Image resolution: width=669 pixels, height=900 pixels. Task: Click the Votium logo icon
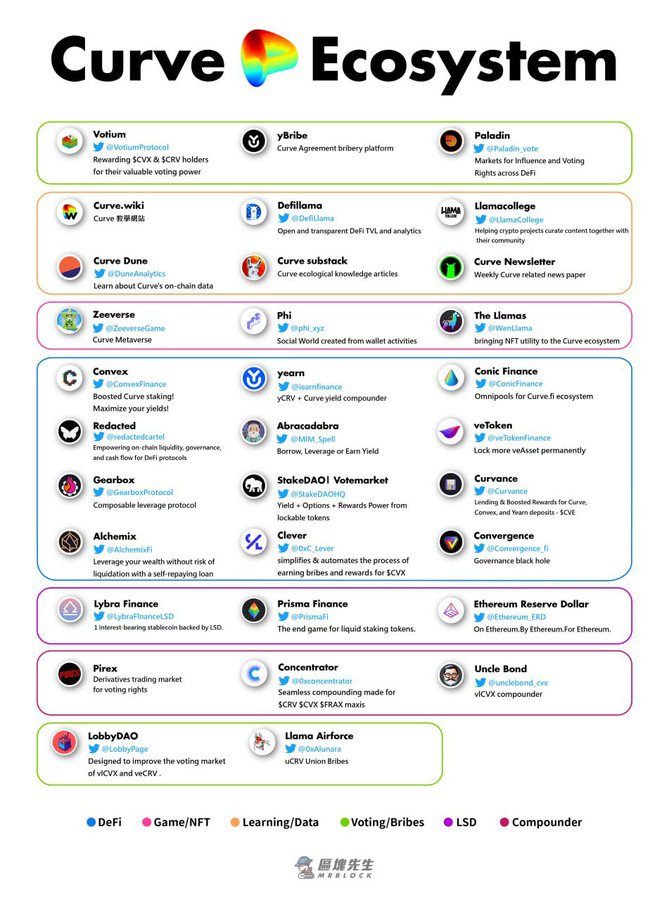(x=70, y=141)
